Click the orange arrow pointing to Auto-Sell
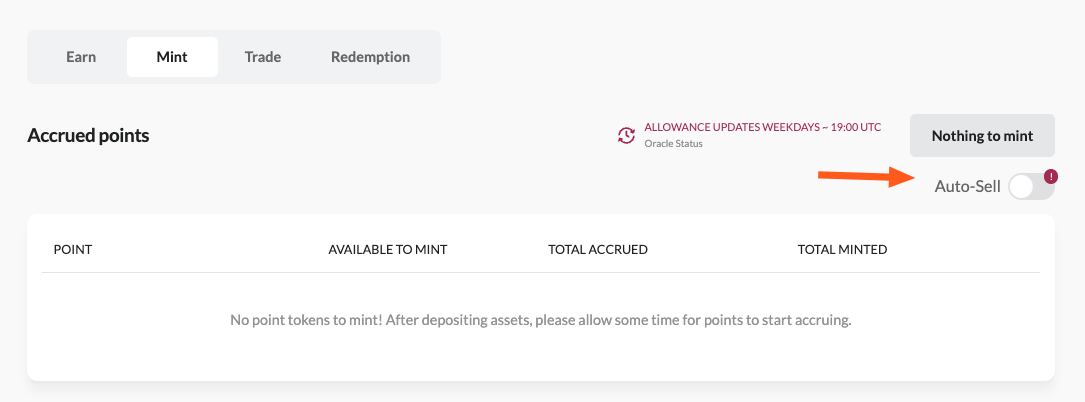Screen dimensions: 1085x402 click(868, 178)
